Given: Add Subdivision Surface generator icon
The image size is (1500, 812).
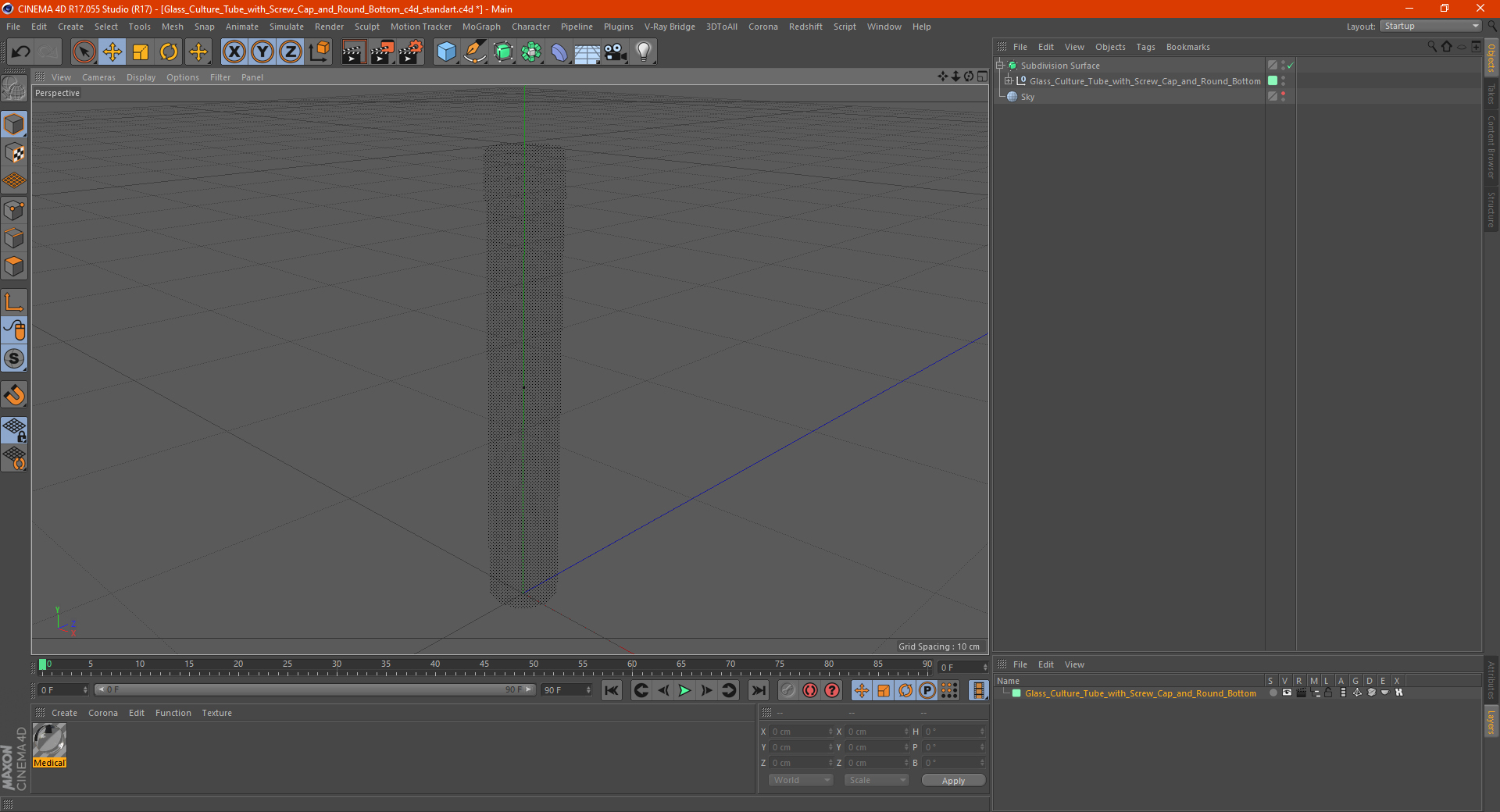Looking at the screenshot, I should tap(503, 52).
